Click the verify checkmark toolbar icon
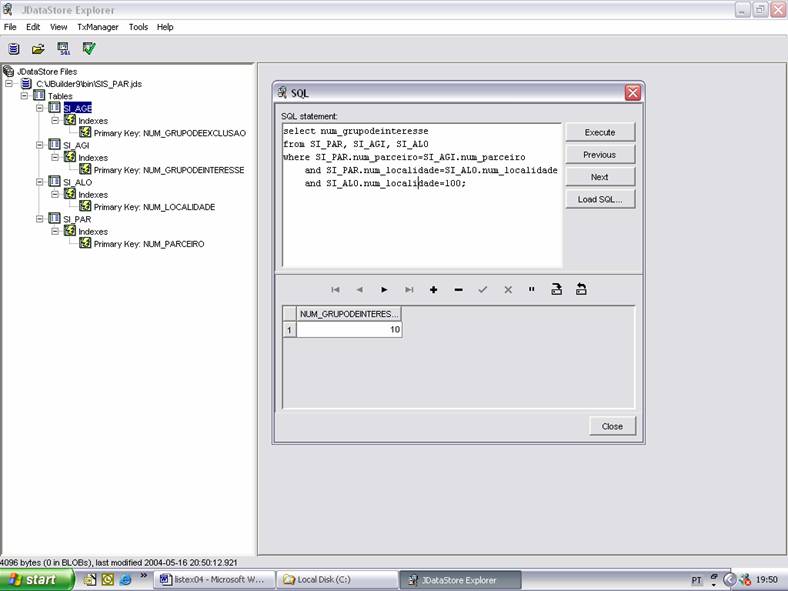 [x=89, y=48]
